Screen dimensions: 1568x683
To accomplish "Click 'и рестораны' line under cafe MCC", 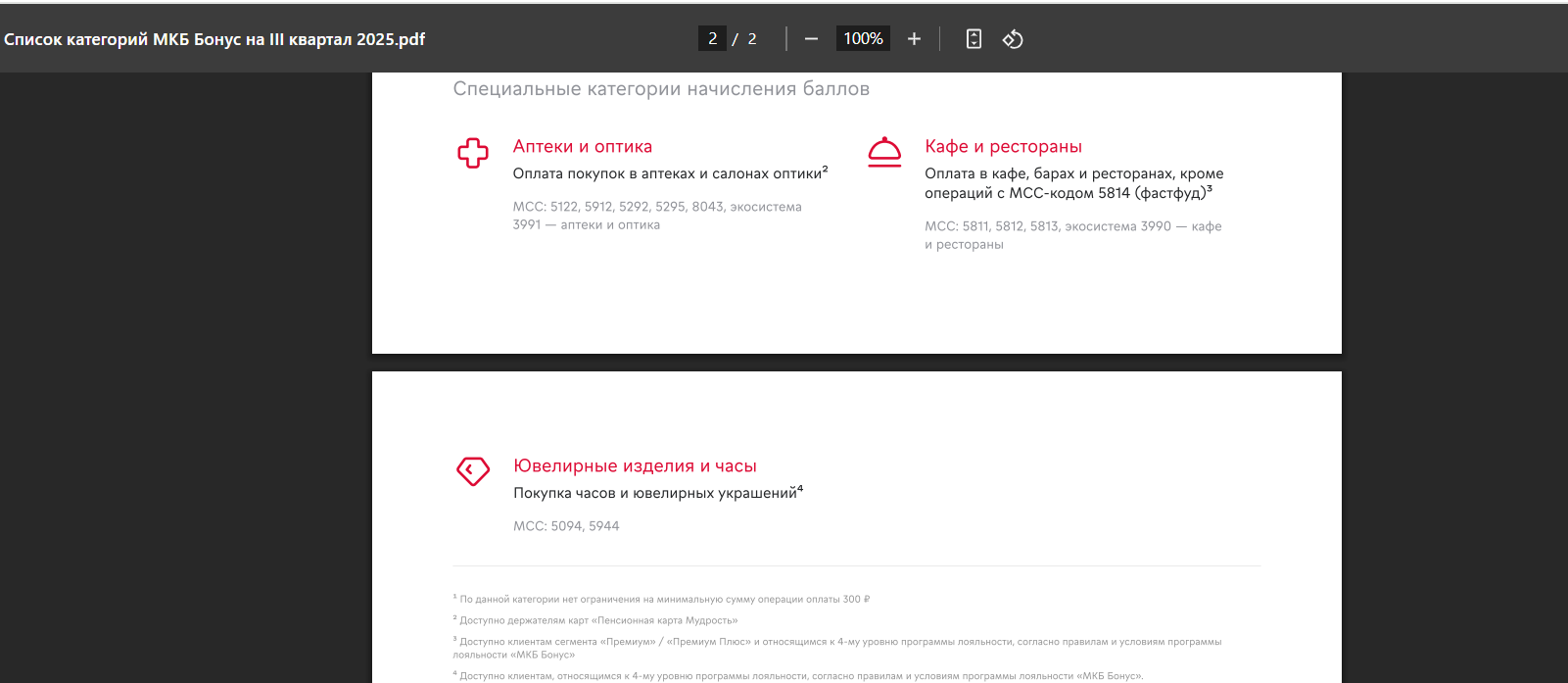I will pyautogui.click(x=964, y=244).
